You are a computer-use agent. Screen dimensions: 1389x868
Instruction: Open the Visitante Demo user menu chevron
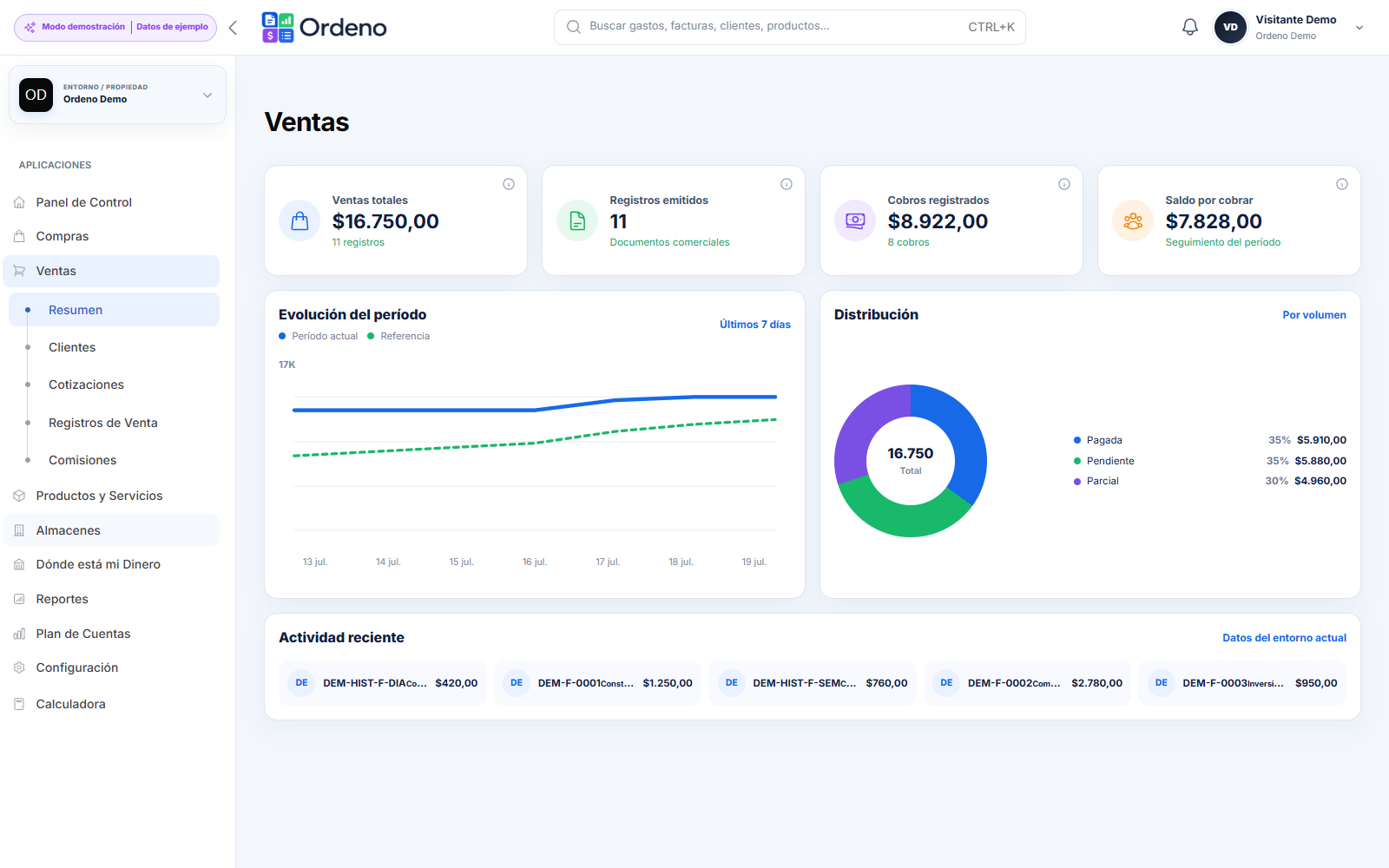click(1359, 28)
